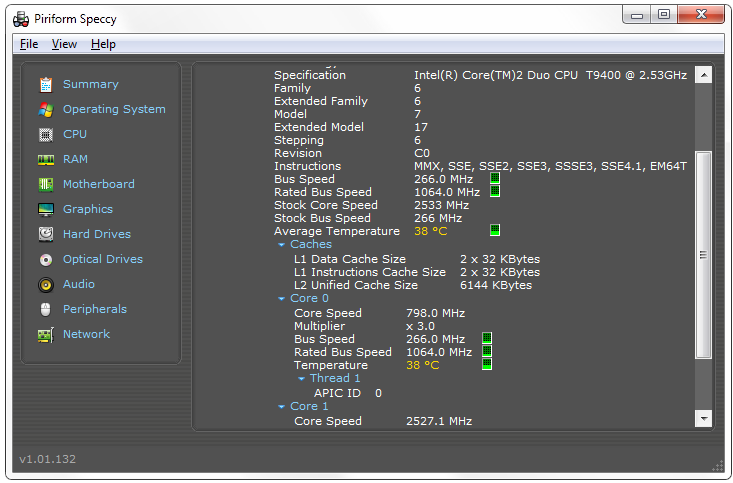Click the Specification processor name text

click(x=550, y=75)
